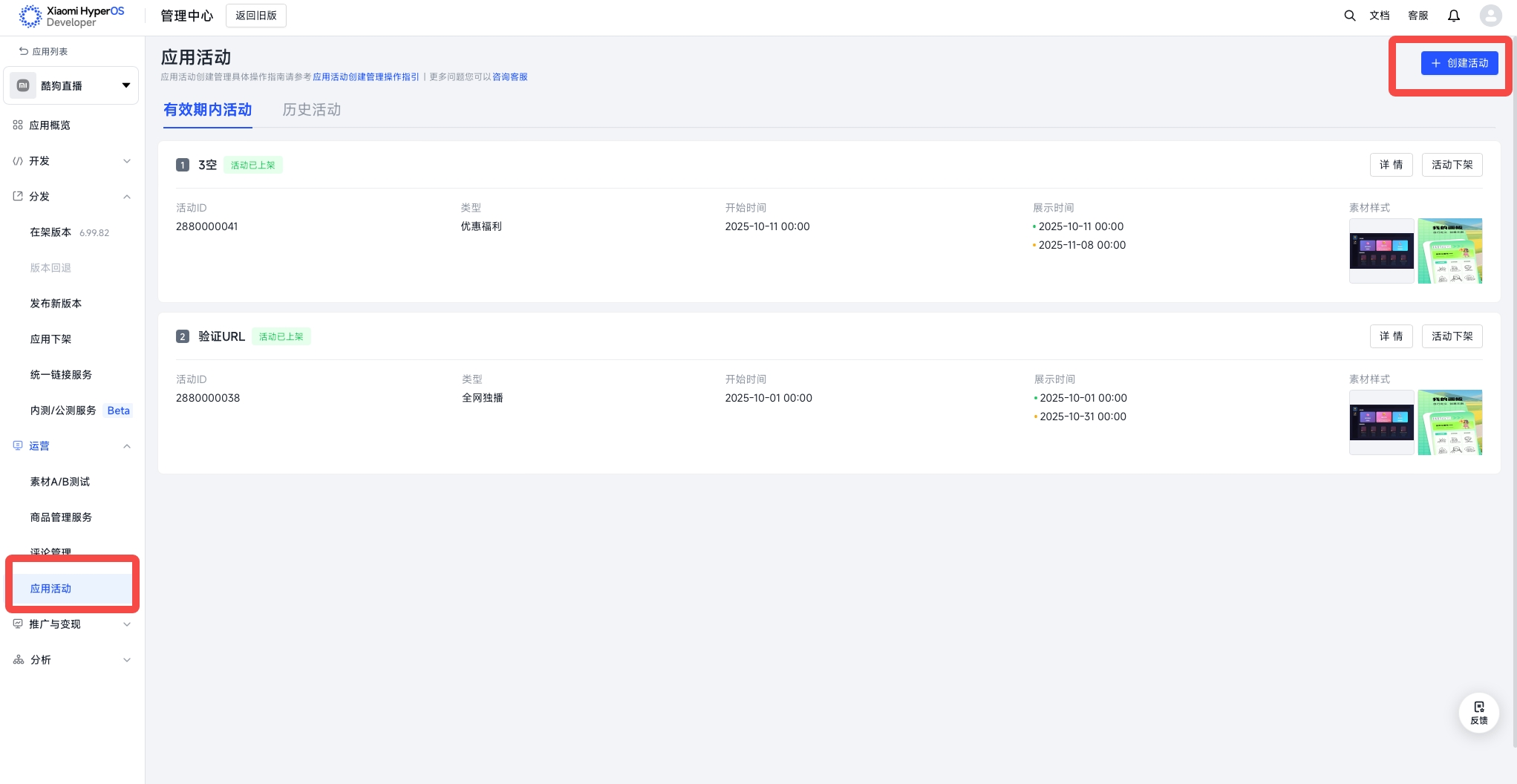The width and height of the screenshot is (1517, 784).
Task: Open the user avatar menu
Action: (x=1490, y=16)
